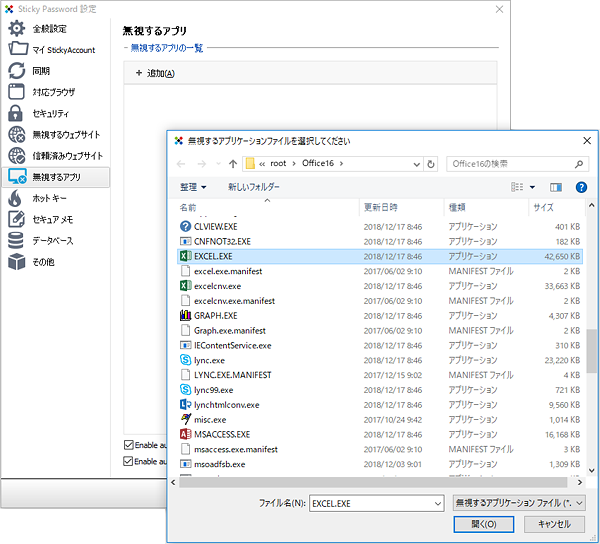Click the vertical scrollbar thumb in file list
Screen dimensions: 600x544
click(x=592, y=351)
